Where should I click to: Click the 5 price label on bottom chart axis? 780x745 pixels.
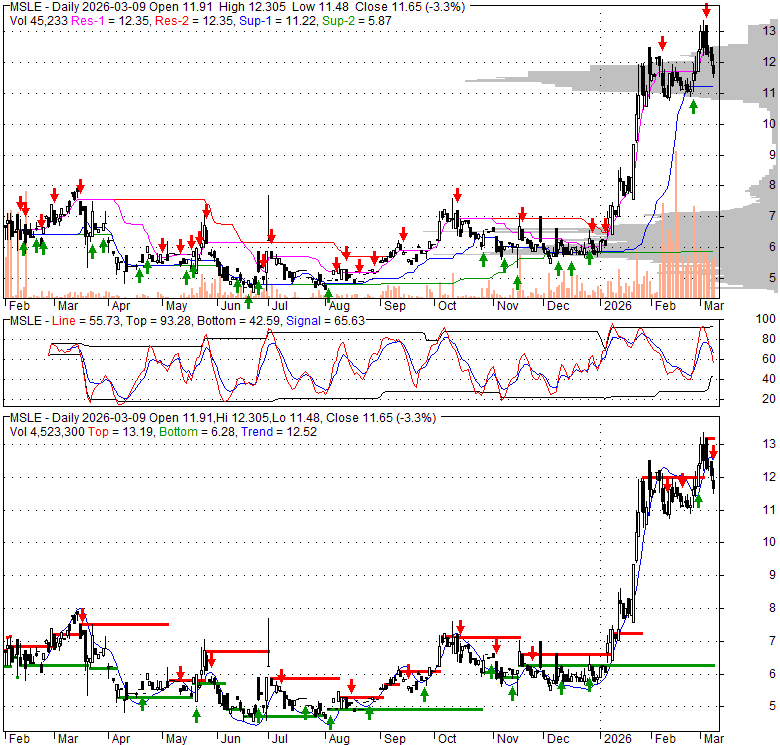(x=773, y=706)
